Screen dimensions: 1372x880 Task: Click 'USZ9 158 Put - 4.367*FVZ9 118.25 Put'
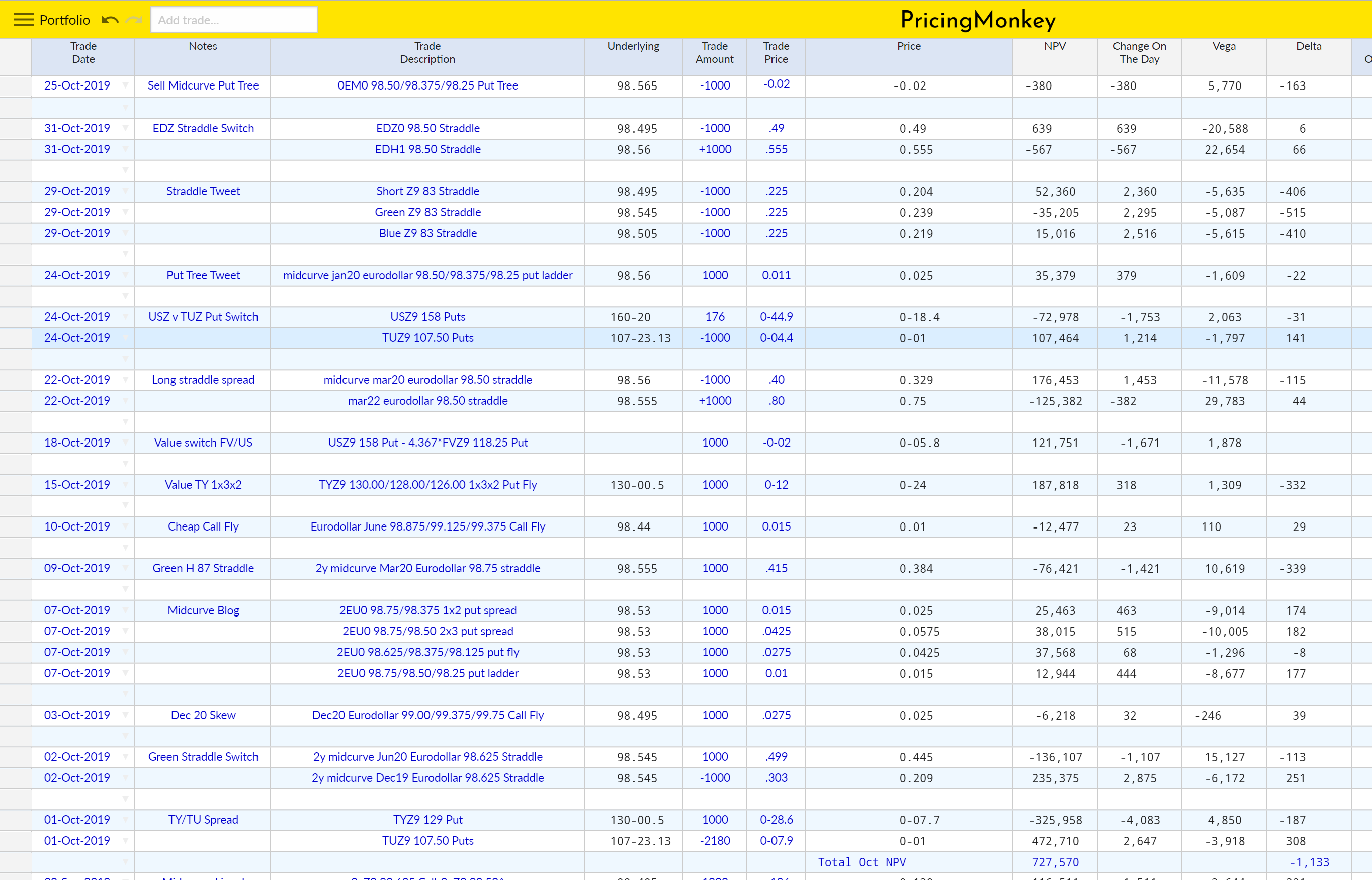(x=427, y=443)
